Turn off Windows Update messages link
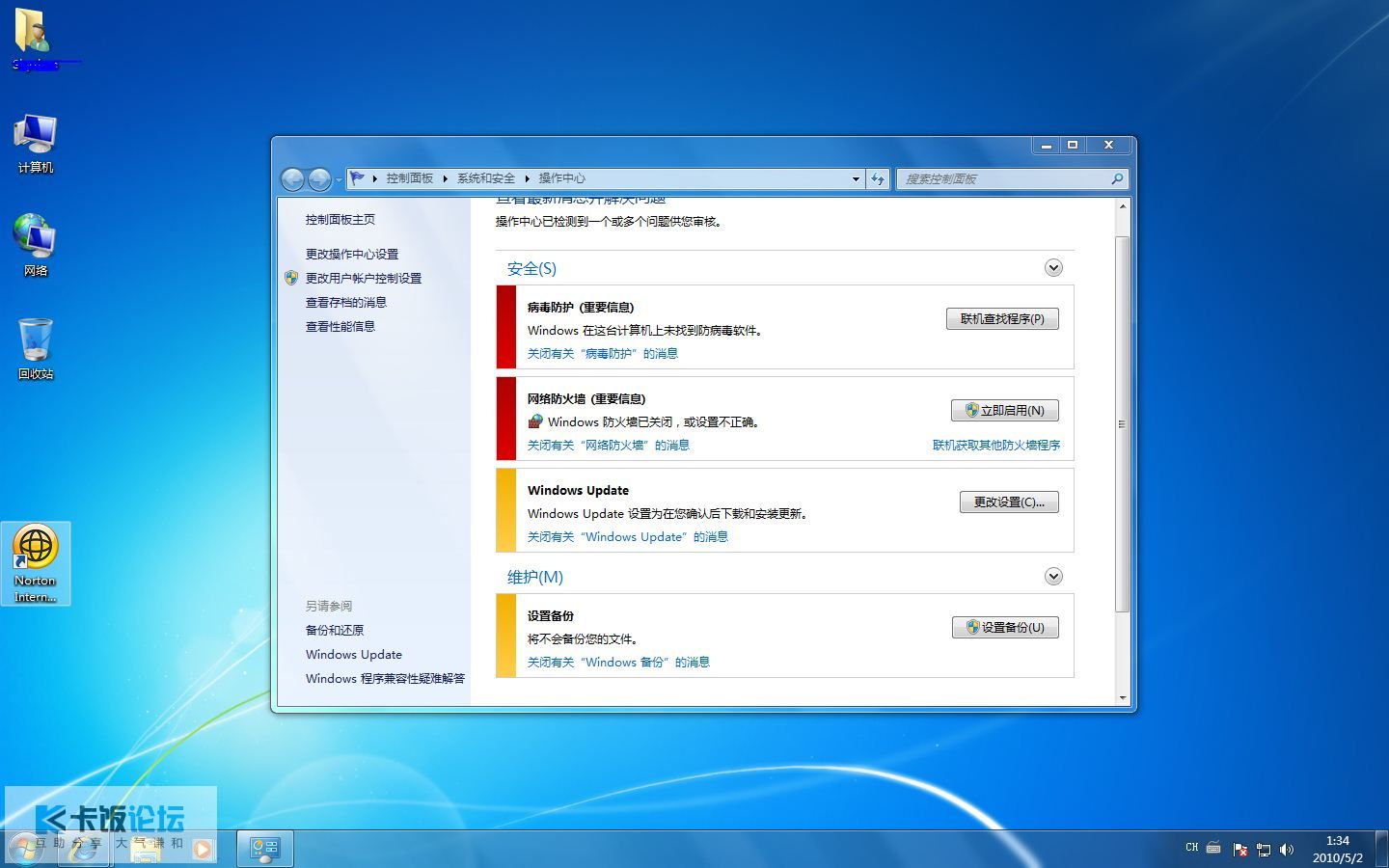 pyautogui.click(x=628, y=537)
